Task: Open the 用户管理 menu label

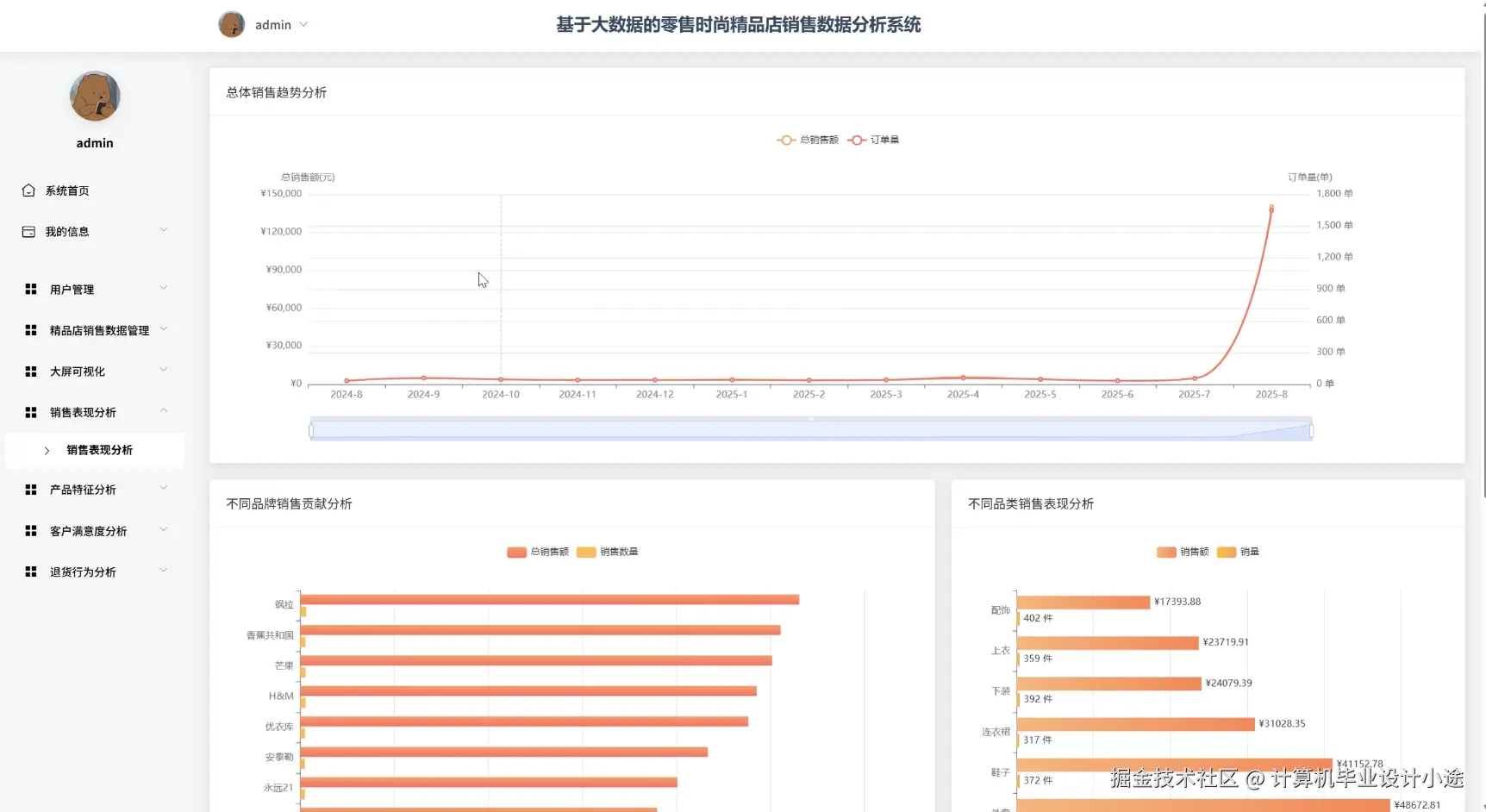Action: pos(72,290)
